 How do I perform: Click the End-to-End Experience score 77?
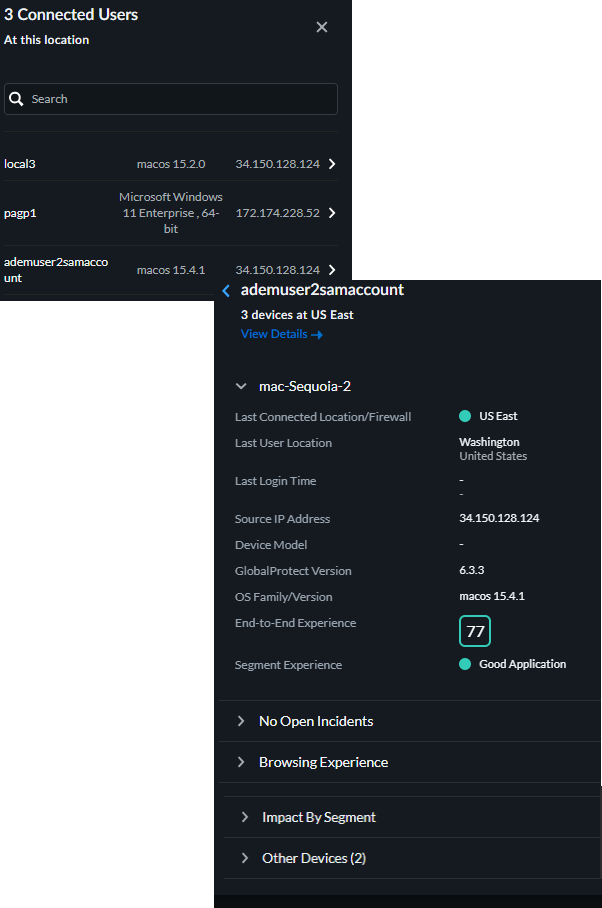[x=475, y=631]
